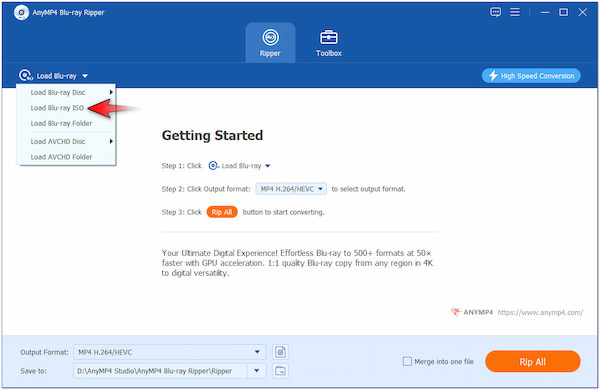Toggle Merge into one file checkbox
This screenshot has width=600, height=390.
coord(407,361)
